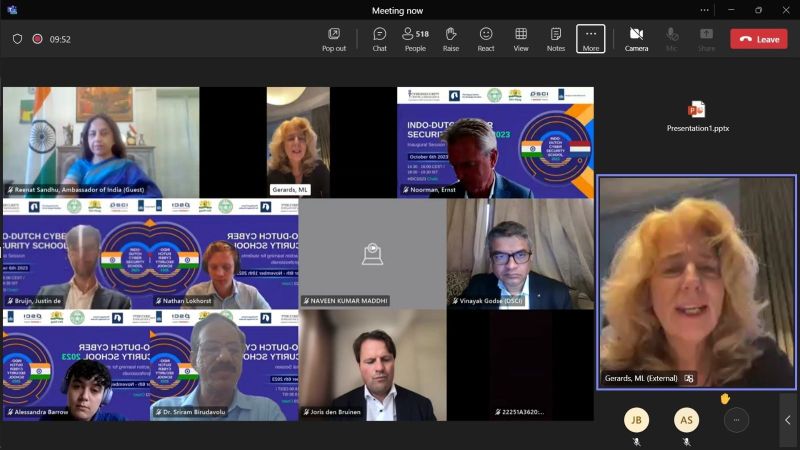Viewport: 800px width, 450px height.
Task: Leave the meeting
Action: pyautogui.click(x=759, y=39)
